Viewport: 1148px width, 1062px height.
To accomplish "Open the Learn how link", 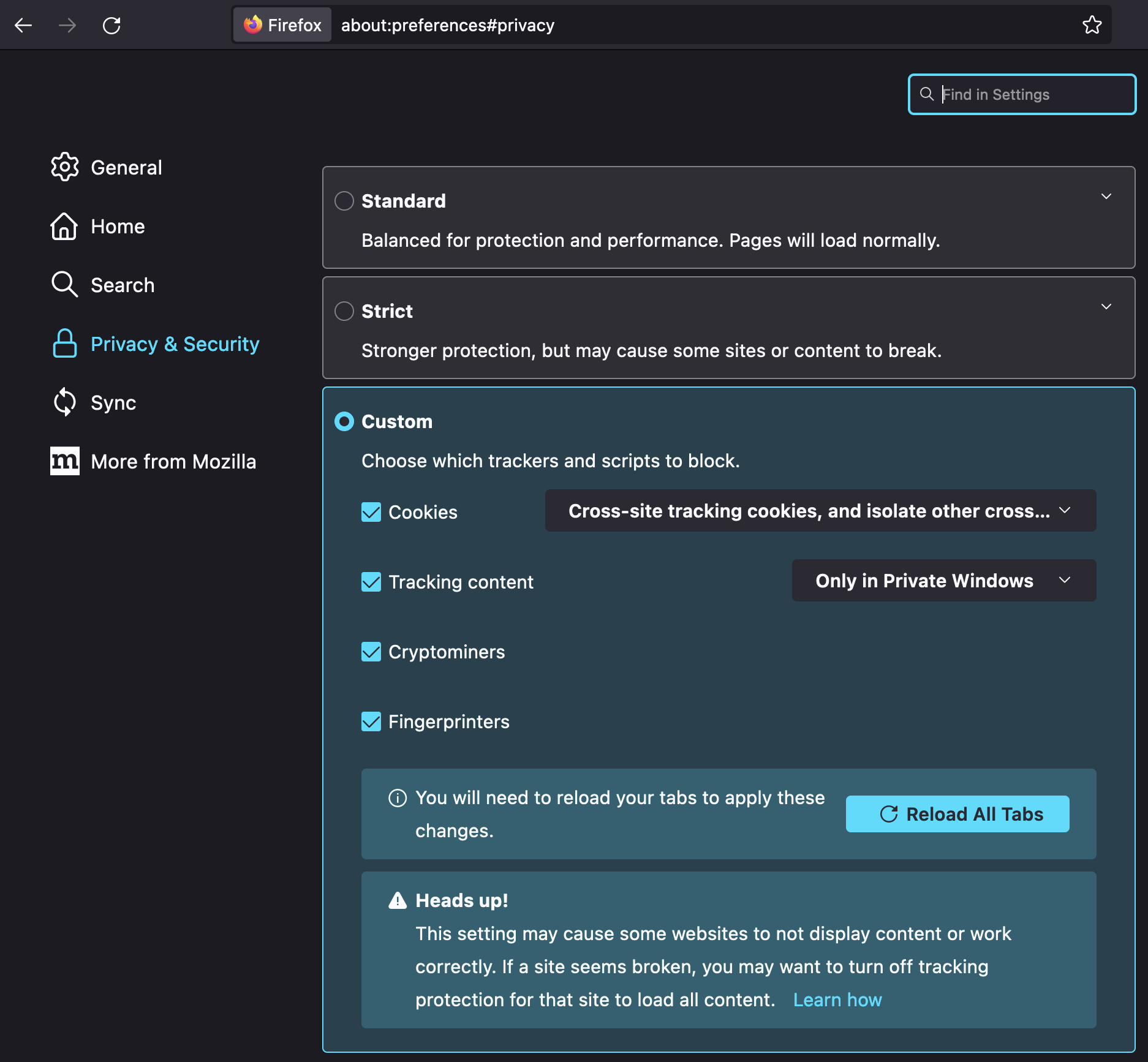I will 837,1000.
